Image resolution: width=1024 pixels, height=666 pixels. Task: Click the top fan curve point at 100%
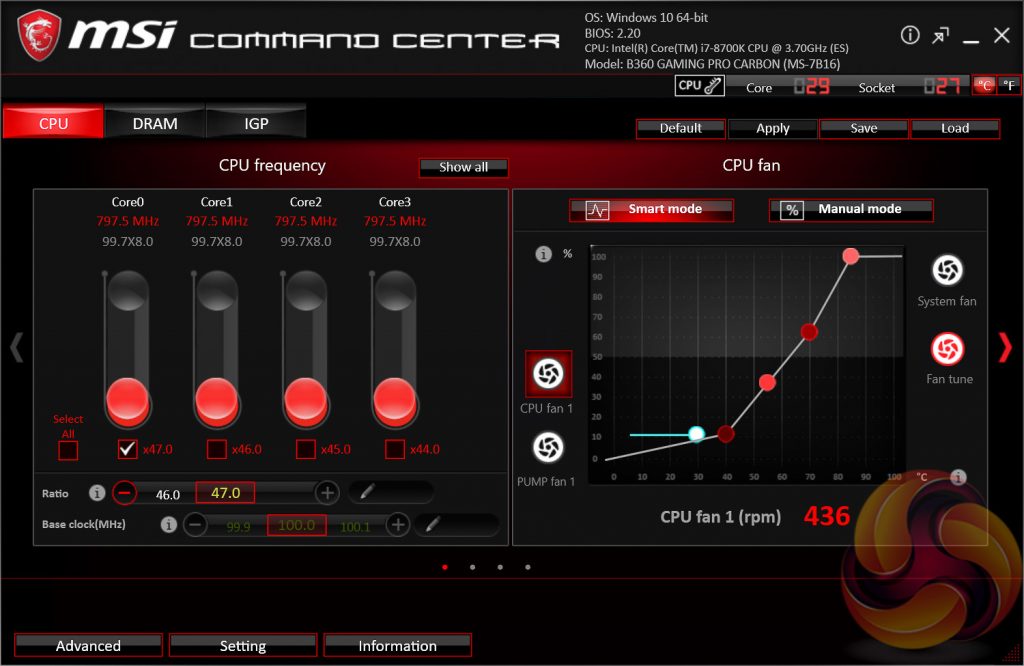(850, 256)
